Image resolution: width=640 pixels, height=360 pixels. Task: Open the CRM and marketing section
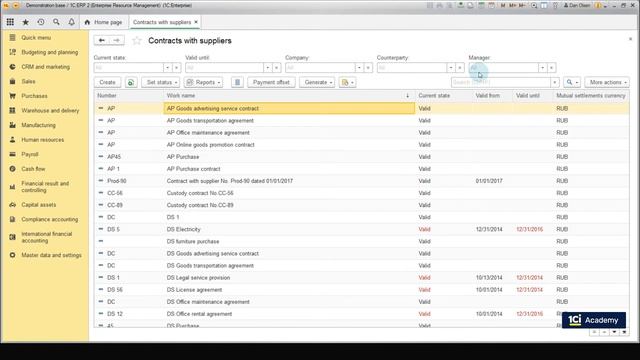tap(45, 67)
